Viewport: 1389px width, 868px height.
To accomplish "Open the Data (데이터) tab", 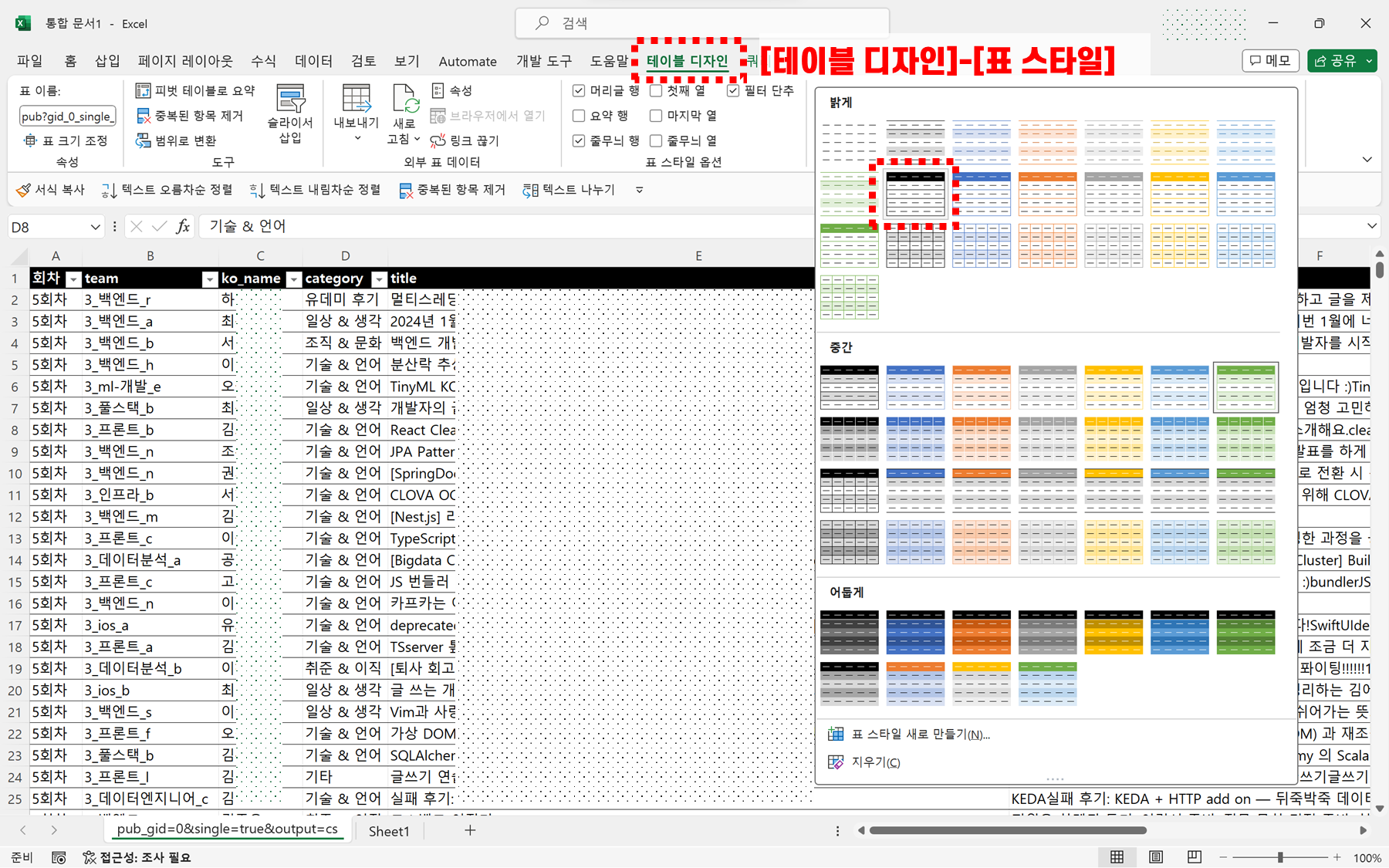I will point(313,61).
